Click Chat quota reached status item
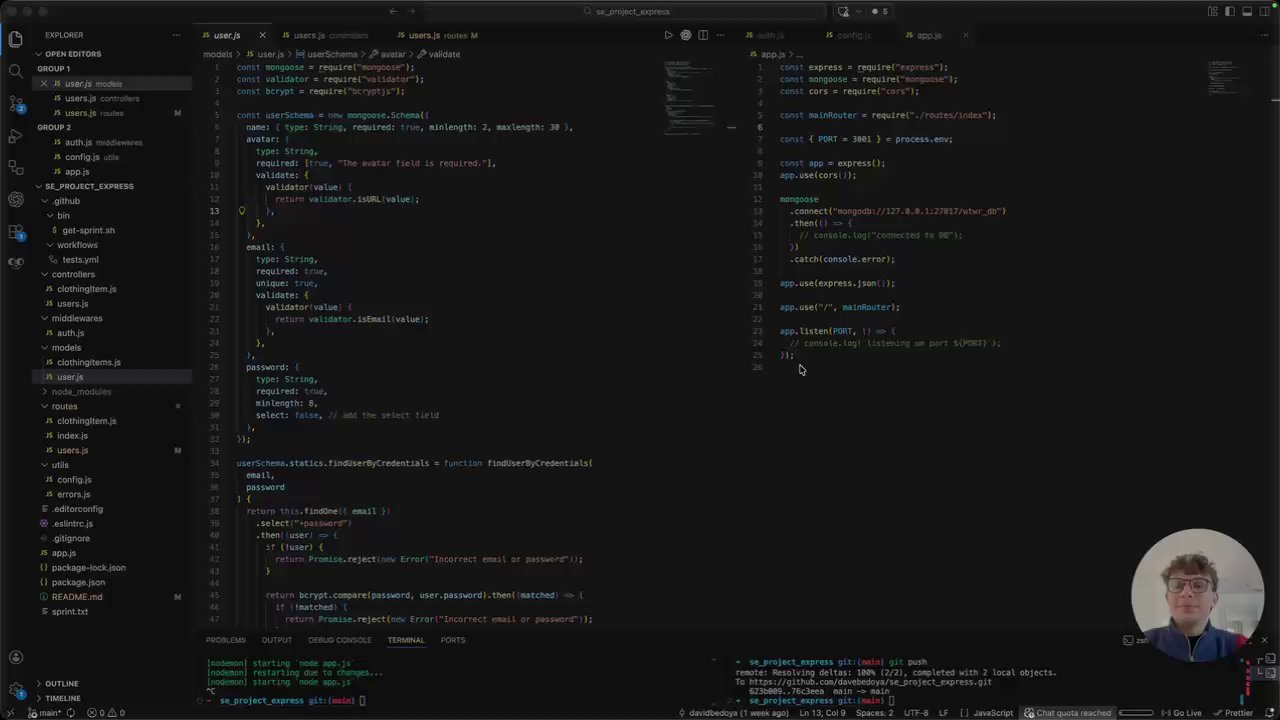The image size is (1280, 720). click(x=1068, y=713)
